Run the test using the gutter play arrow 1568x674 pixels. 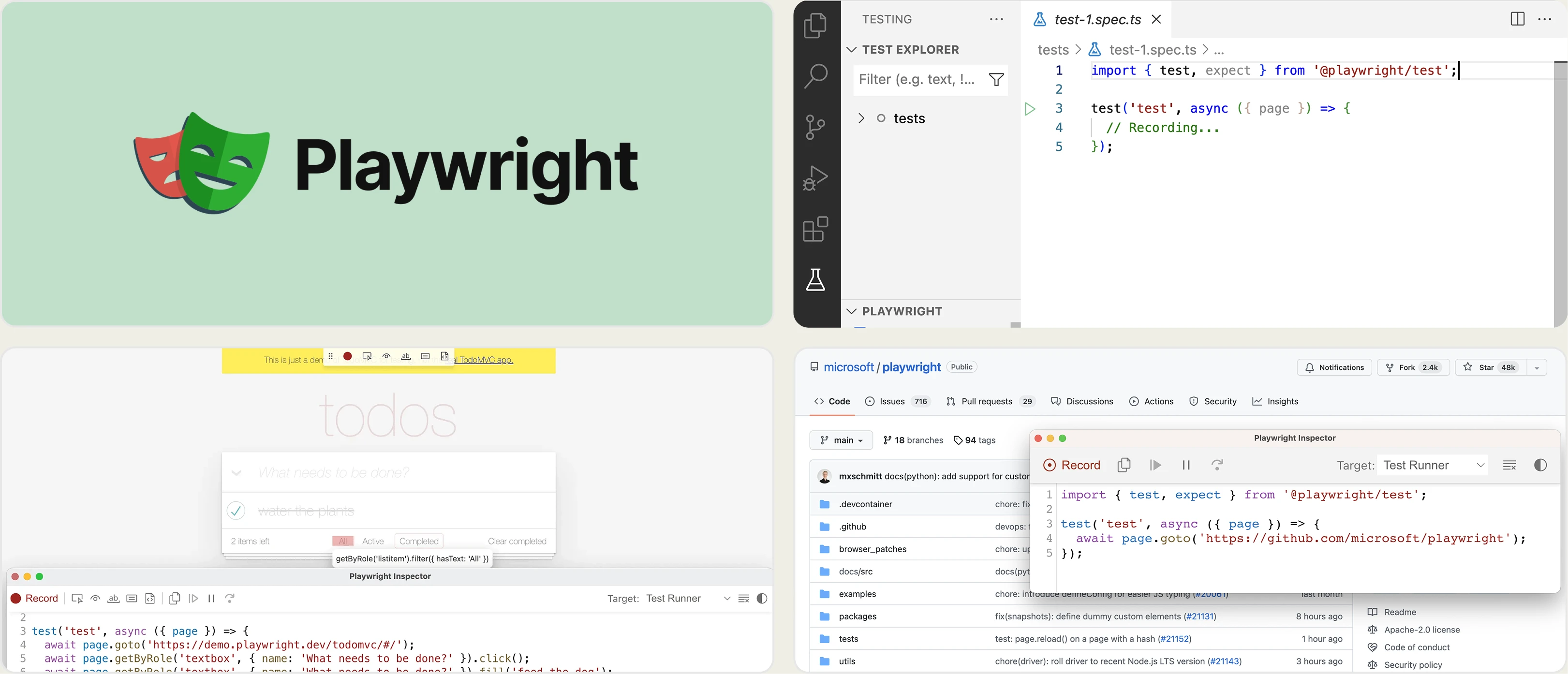point(1029,109)
